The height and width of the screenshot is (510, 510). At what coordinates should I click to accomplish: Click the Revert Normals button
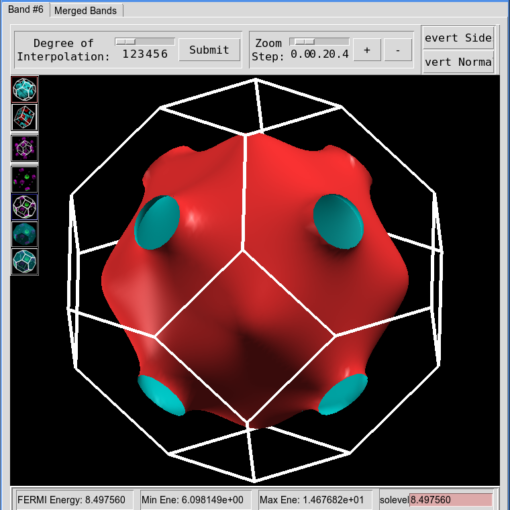(x=458, y=62)
